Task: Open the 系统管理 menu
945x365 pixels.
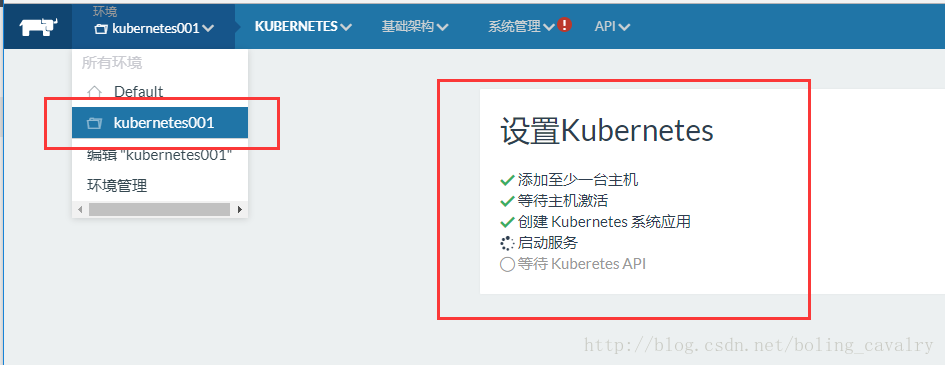Action: coord(521,27)
